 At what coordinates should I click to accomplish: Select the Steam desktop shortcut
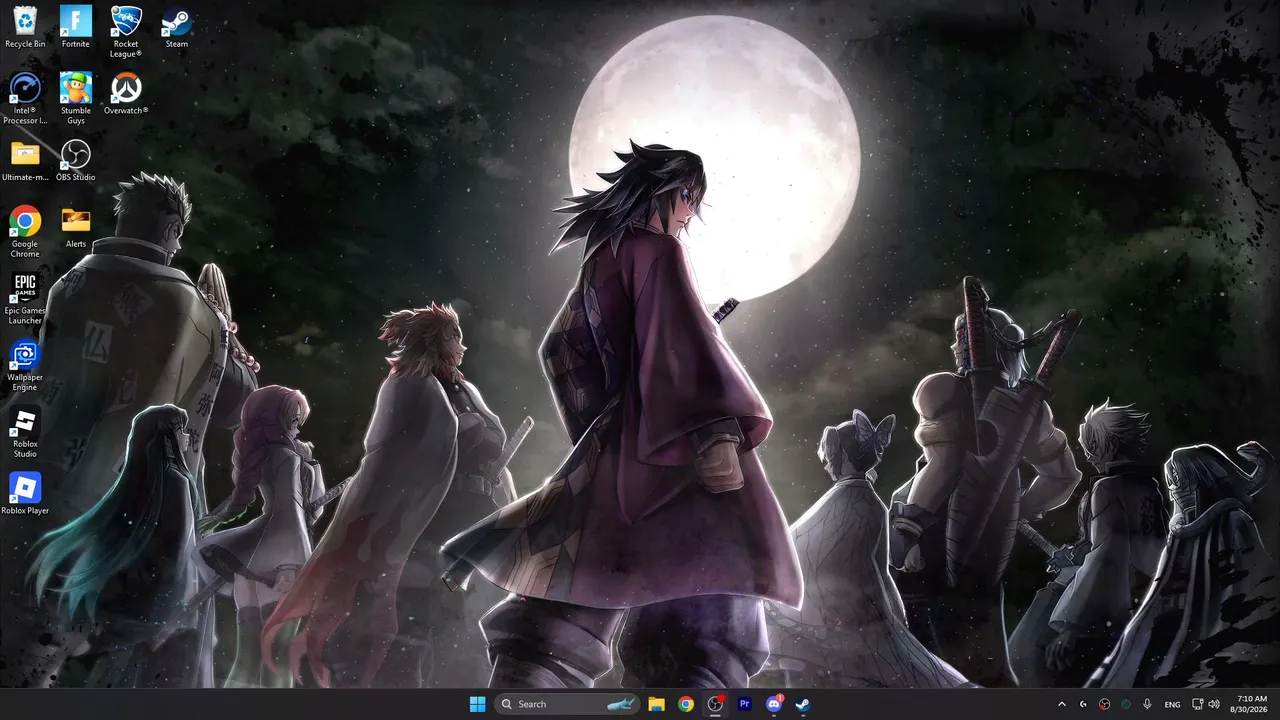click(177, 27)
